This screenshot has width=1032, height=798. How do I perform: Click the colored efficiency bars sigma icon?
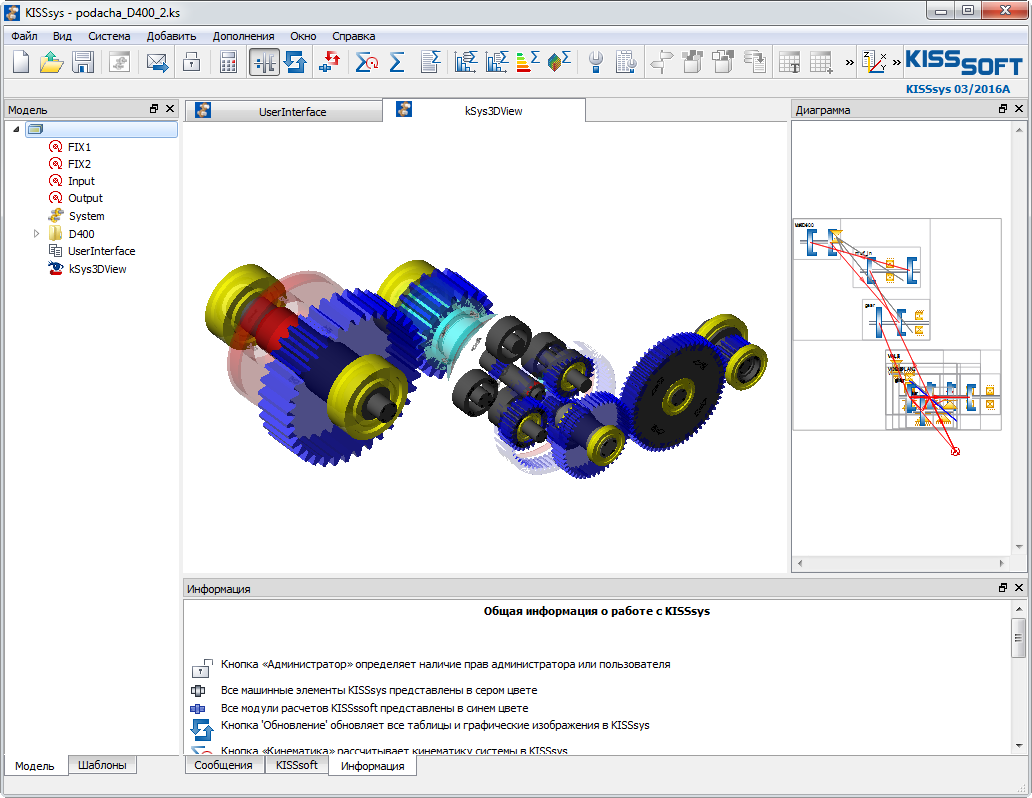528,63
